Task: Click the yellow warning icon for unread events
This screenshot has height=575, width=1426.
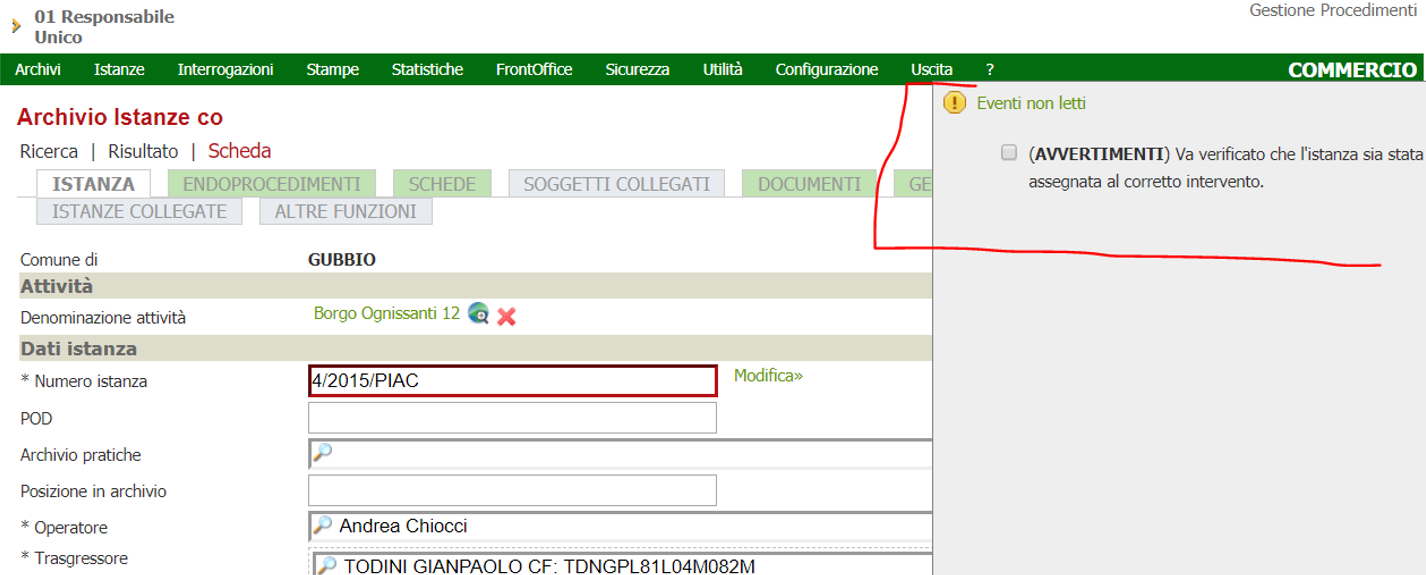Action: pos(955,103)
